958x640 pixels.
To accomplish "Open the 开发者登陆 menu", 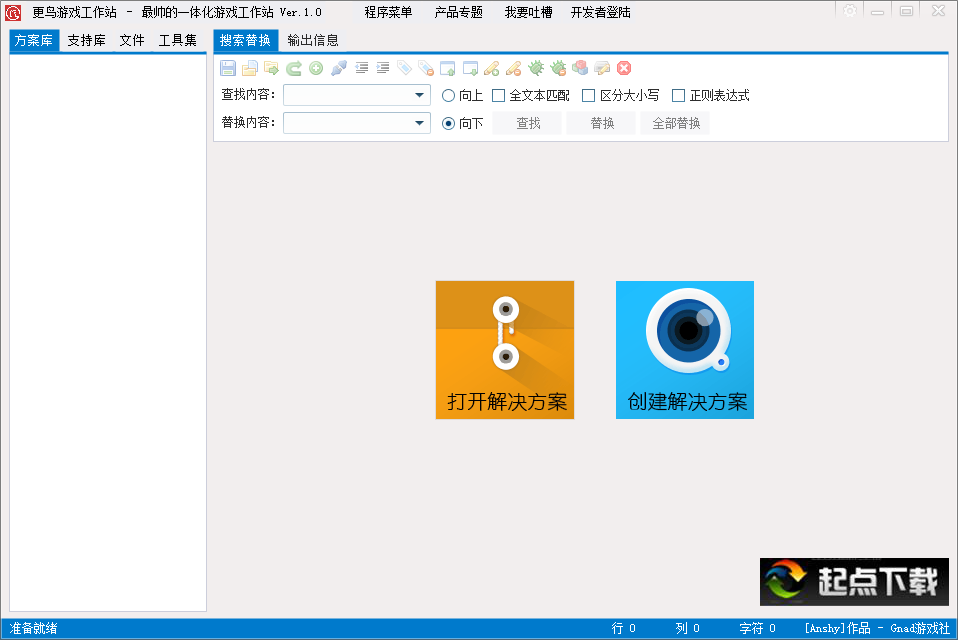I will (x=601, y=12).
